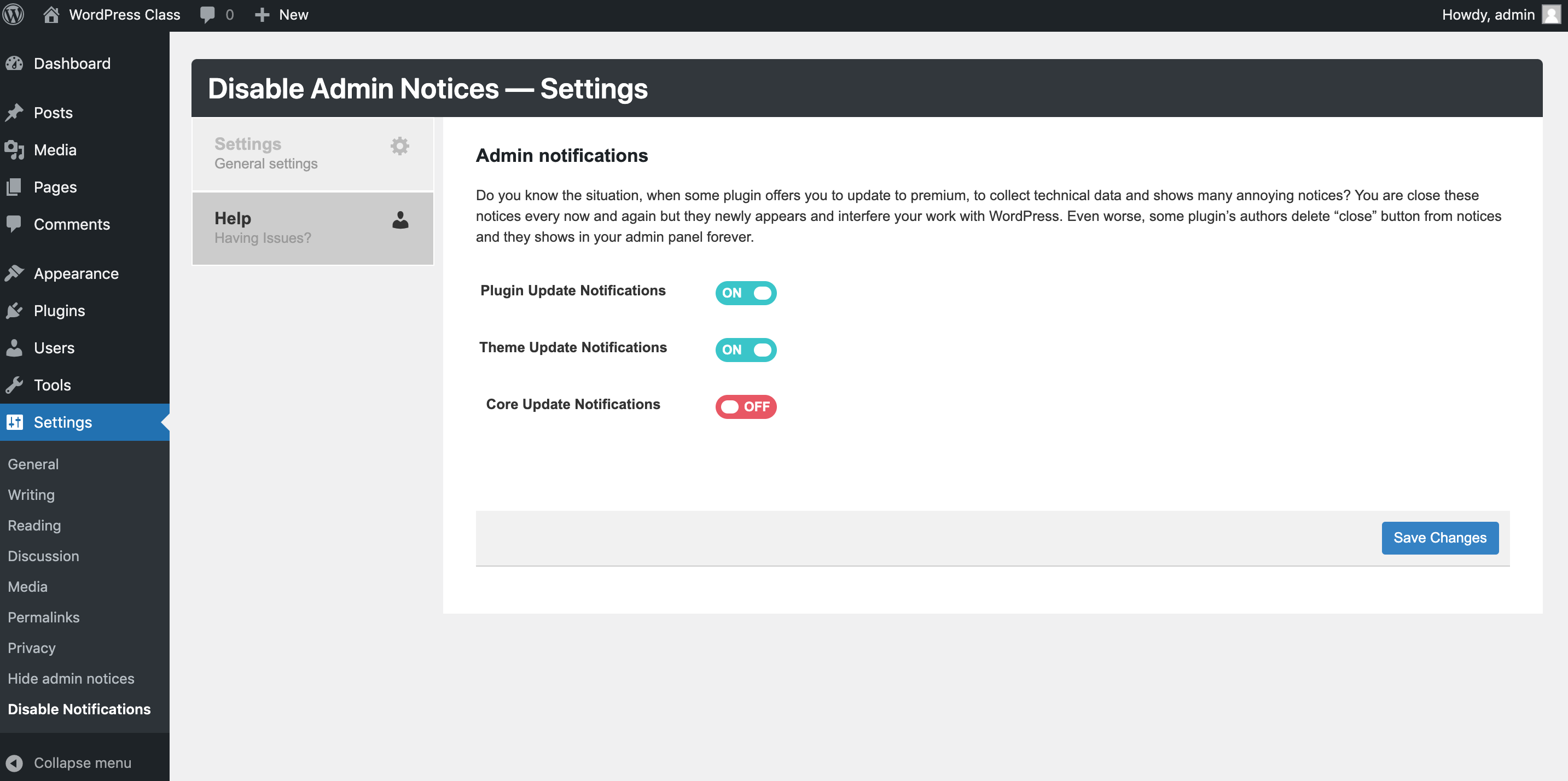Toggle Plugin Update Notifications ON switch

pos(746,292)
